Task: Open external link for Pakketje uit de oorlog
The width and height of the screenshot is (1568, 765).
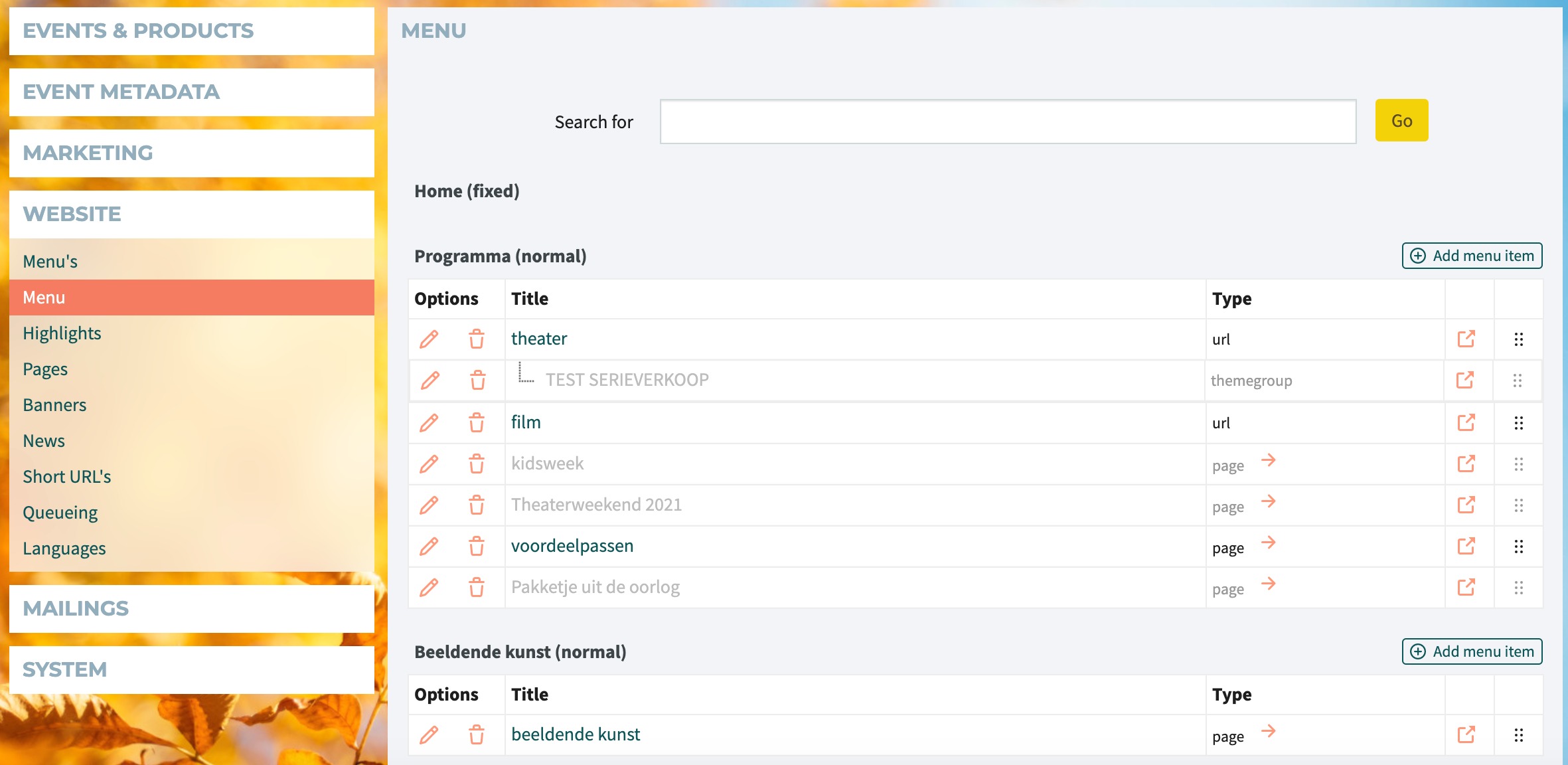Action: click(1466, 587)
